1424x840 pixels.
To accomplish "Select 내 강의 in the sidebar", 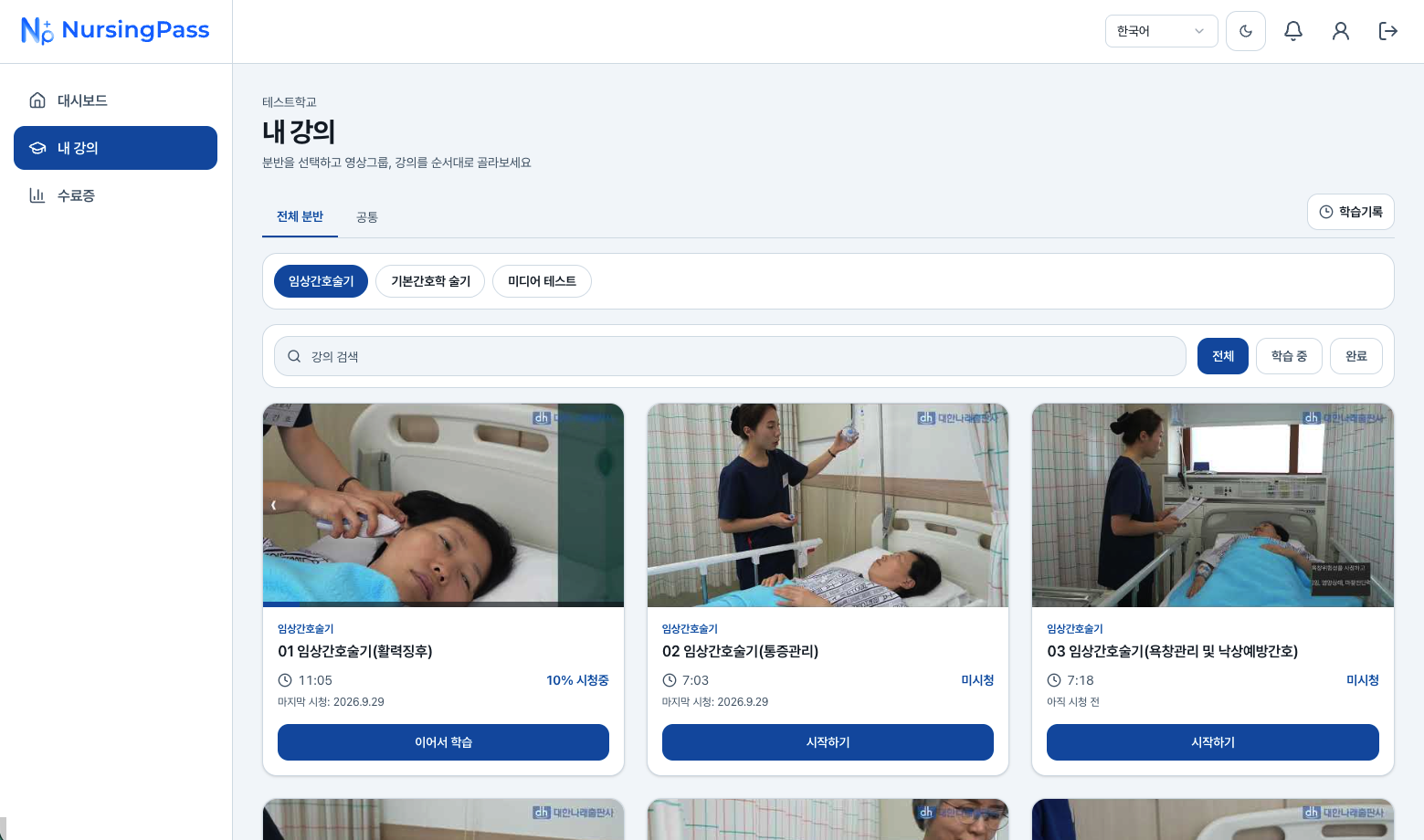I will pos(115,148).
